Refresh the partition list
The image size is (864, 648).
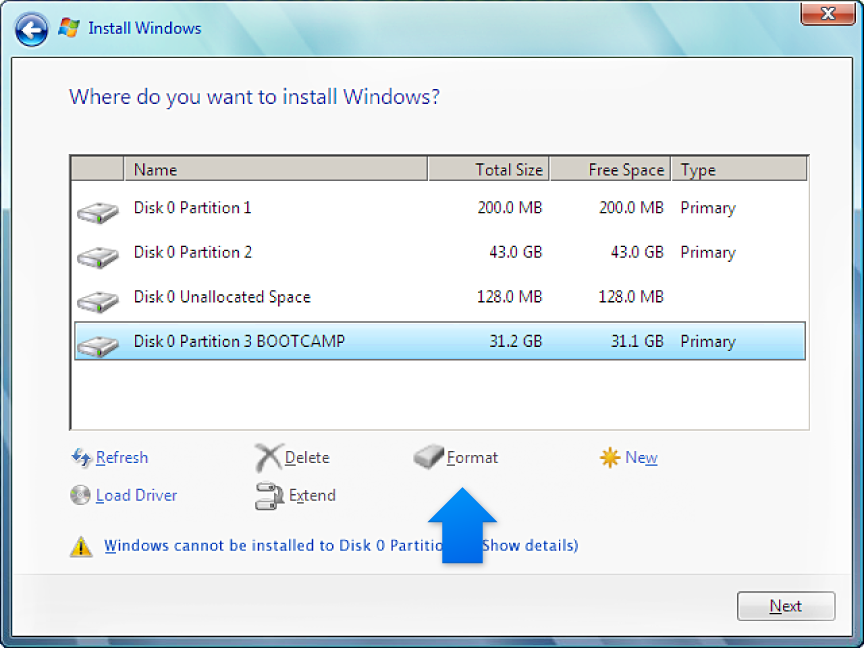pyautogui.click(x=122, y=457)
